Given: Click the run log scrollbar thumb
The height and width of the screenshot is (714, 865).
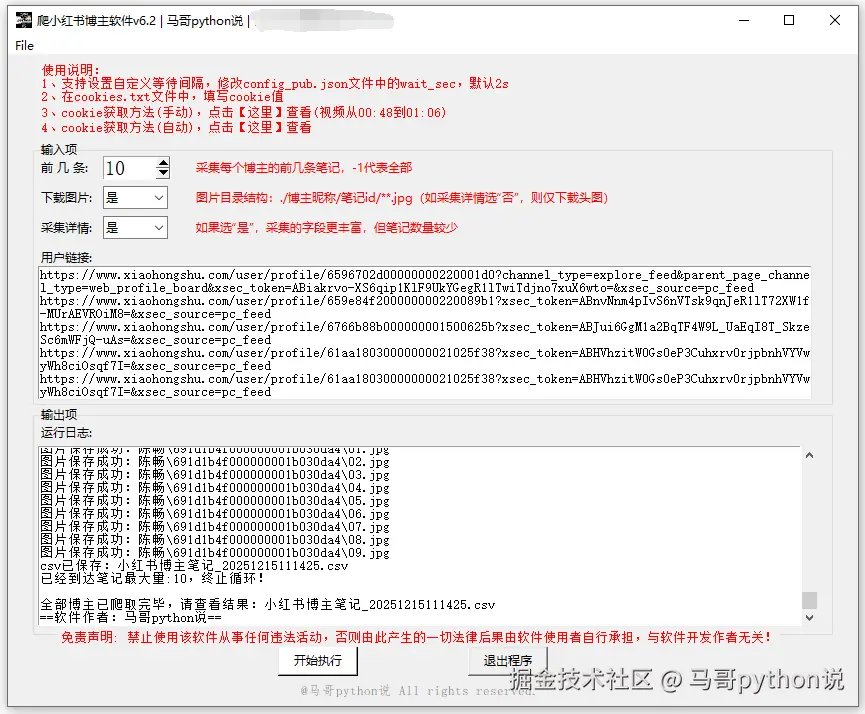Looking at the screenshot, I should click(809, 600).
